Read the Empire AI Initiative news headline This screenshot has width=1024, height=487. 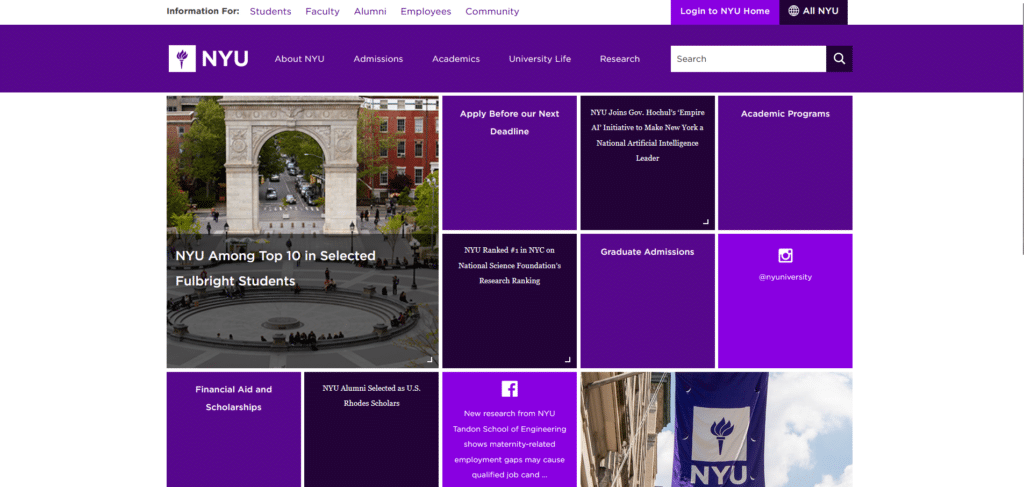click(647, 135)
